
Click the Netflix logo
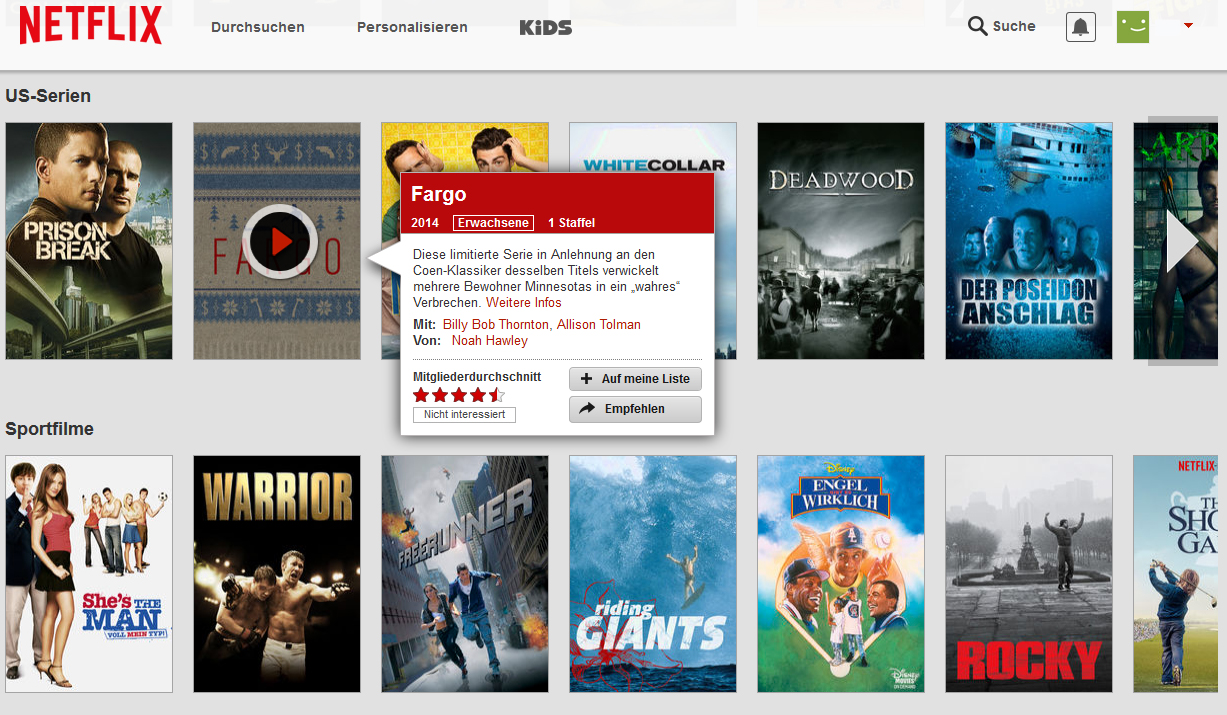91,26
